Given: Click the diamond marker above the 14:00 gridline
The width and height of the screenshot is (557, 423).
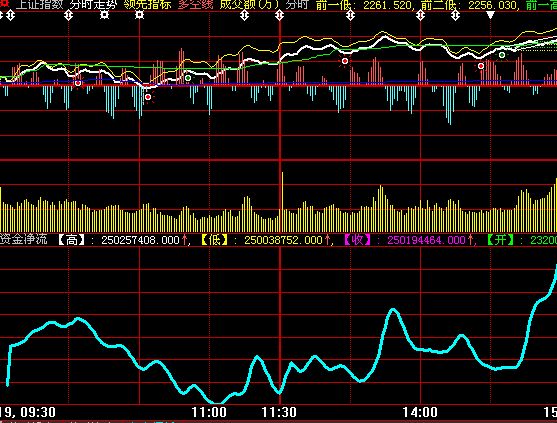Looking at the screenshot, I should point(421,15).
